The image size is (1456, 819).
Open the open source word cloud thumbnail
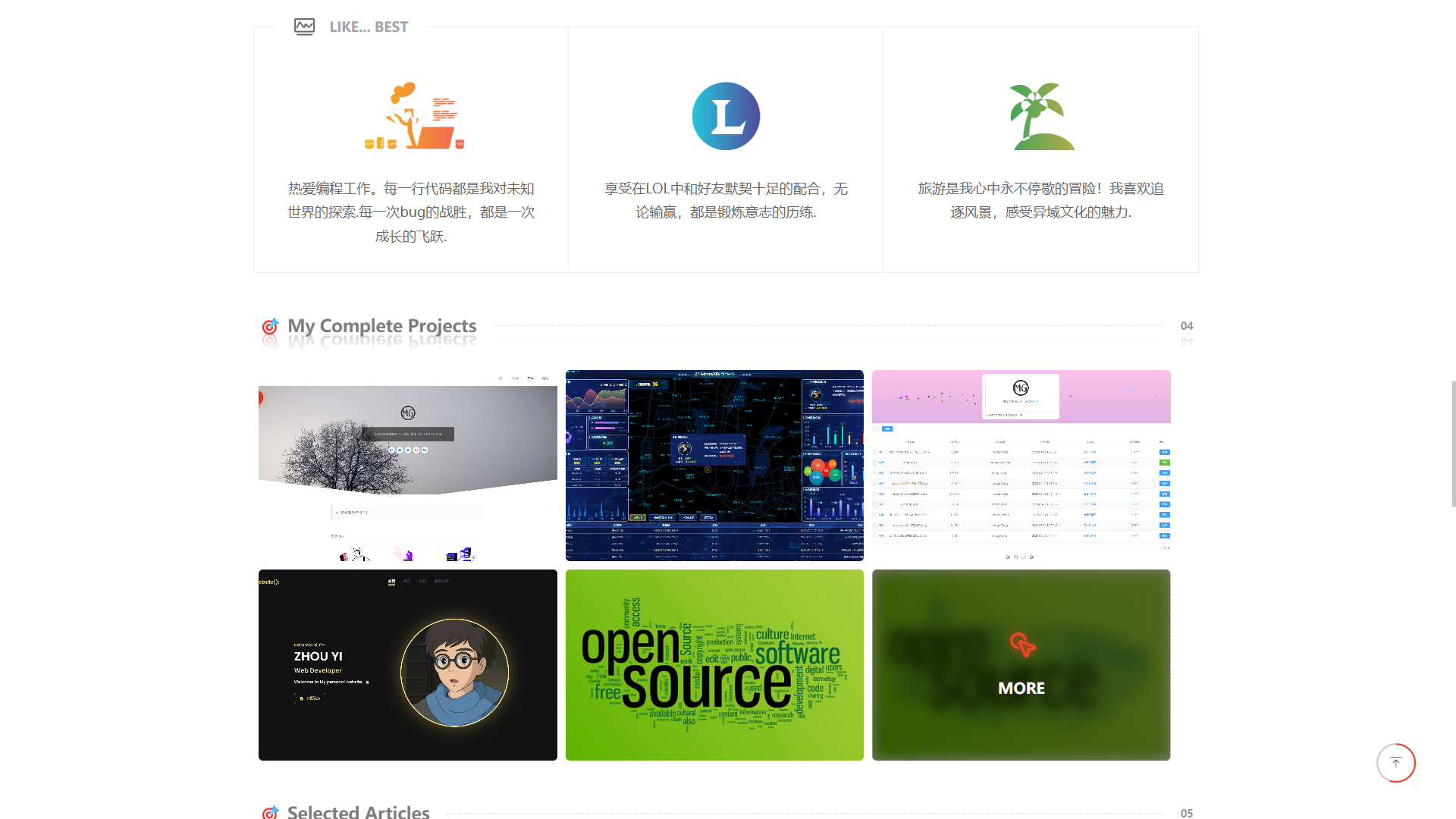[714, 665]
